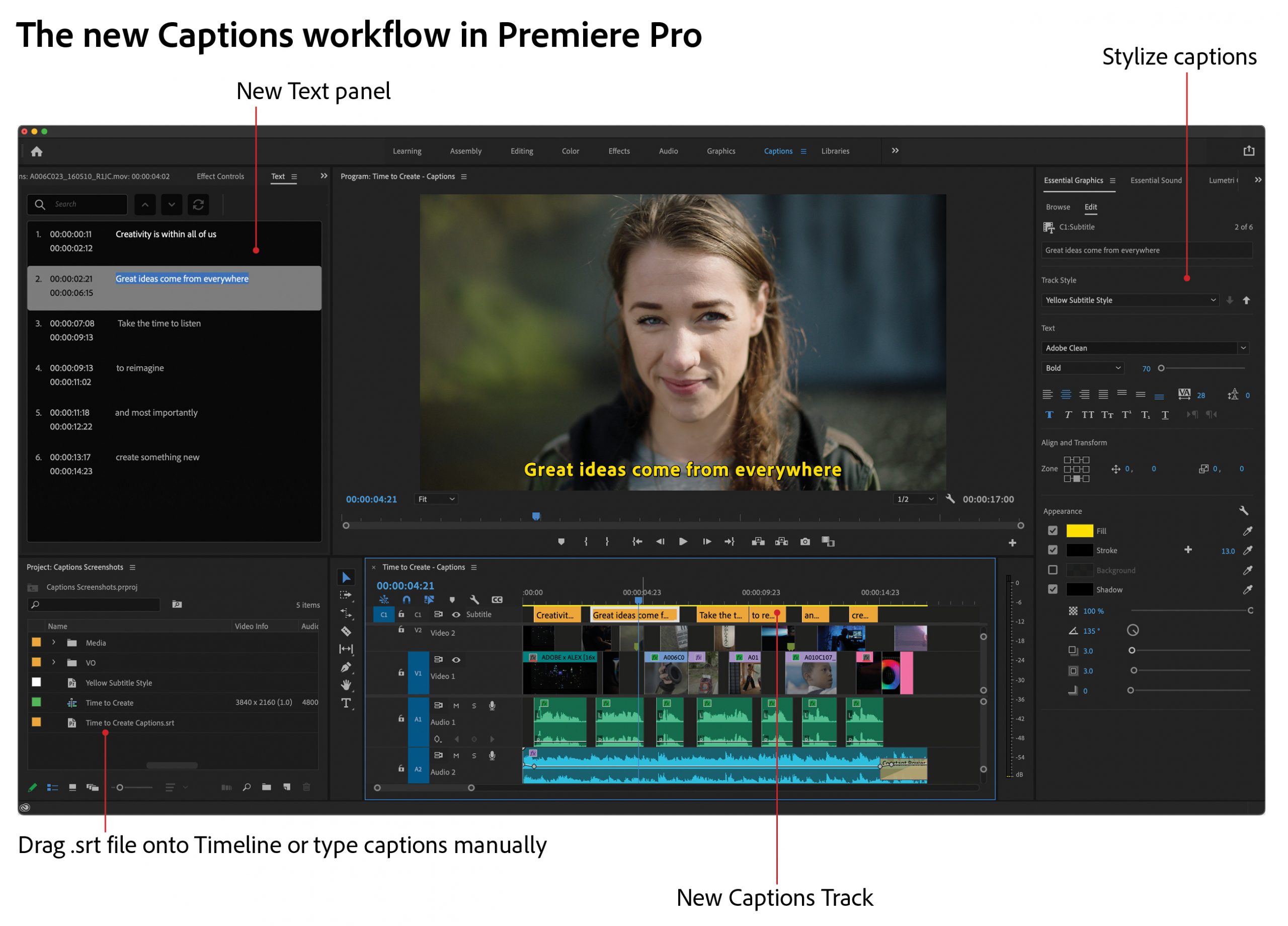The width and height of the screenshot is (1288, 926).
Task: Click the Home icon
Action: click(37, 151)
